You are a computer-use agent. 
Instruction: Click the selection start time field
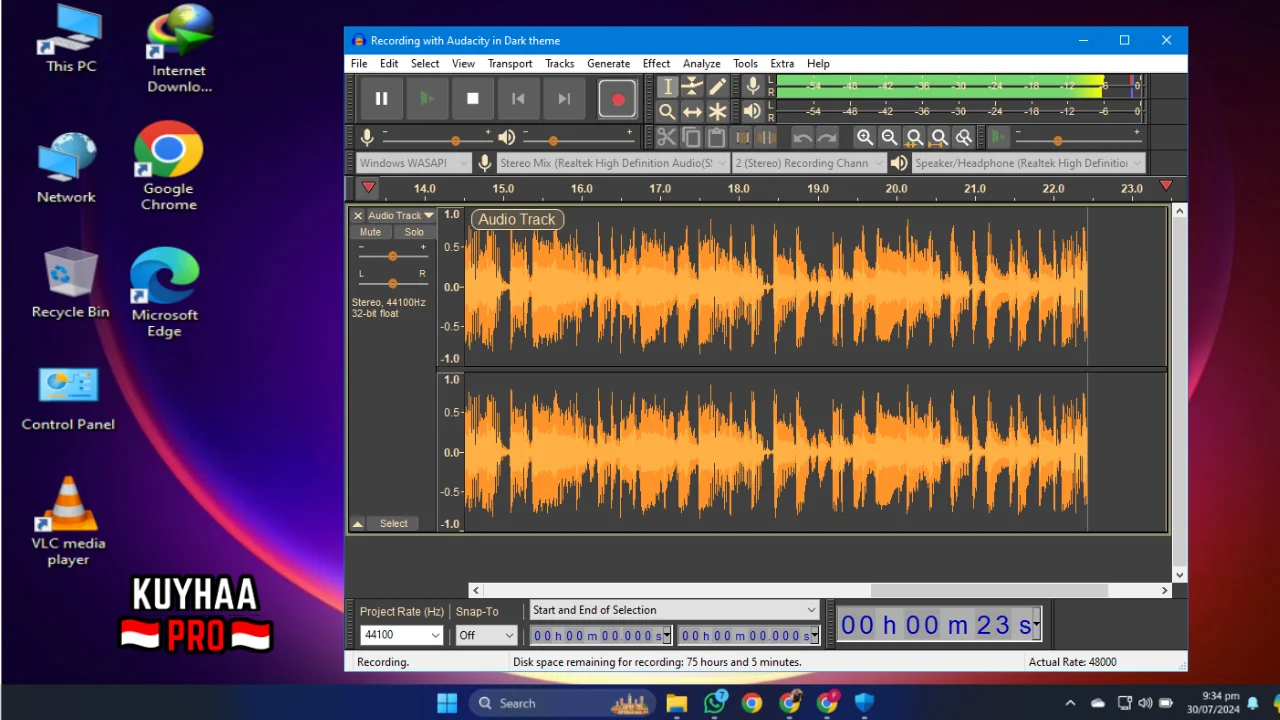[x=601, y=635]
